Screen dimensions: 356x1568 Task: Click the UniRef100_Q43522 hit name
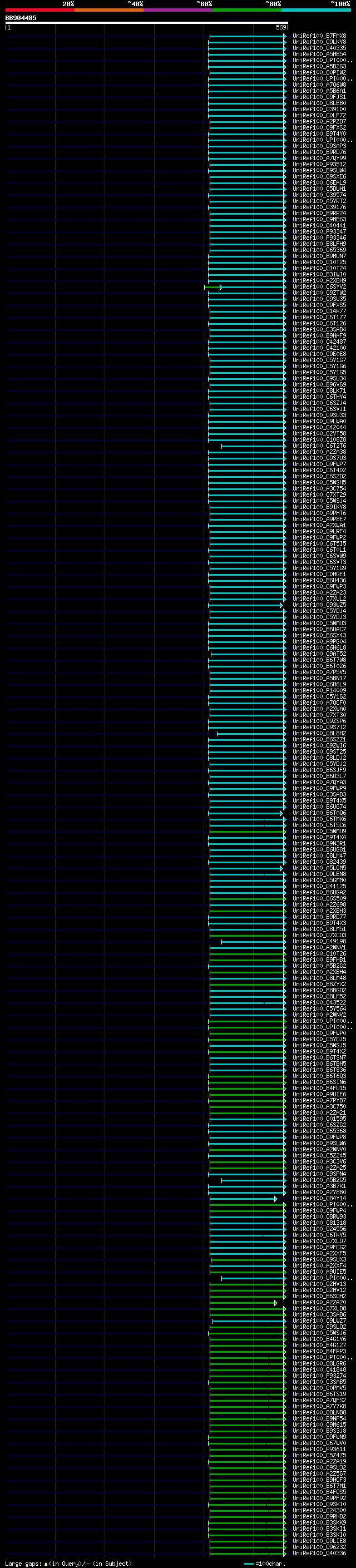tap(319, 1002)
